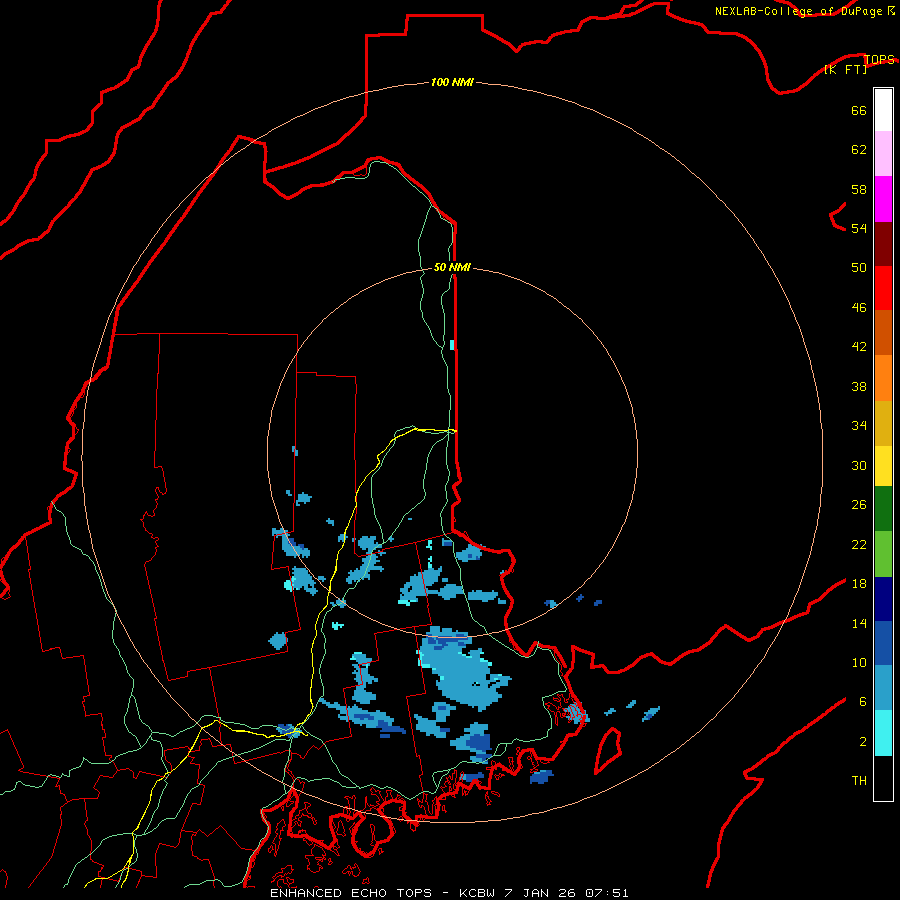Click the bright red 50 legend swatch

click(x=883, y=288)
